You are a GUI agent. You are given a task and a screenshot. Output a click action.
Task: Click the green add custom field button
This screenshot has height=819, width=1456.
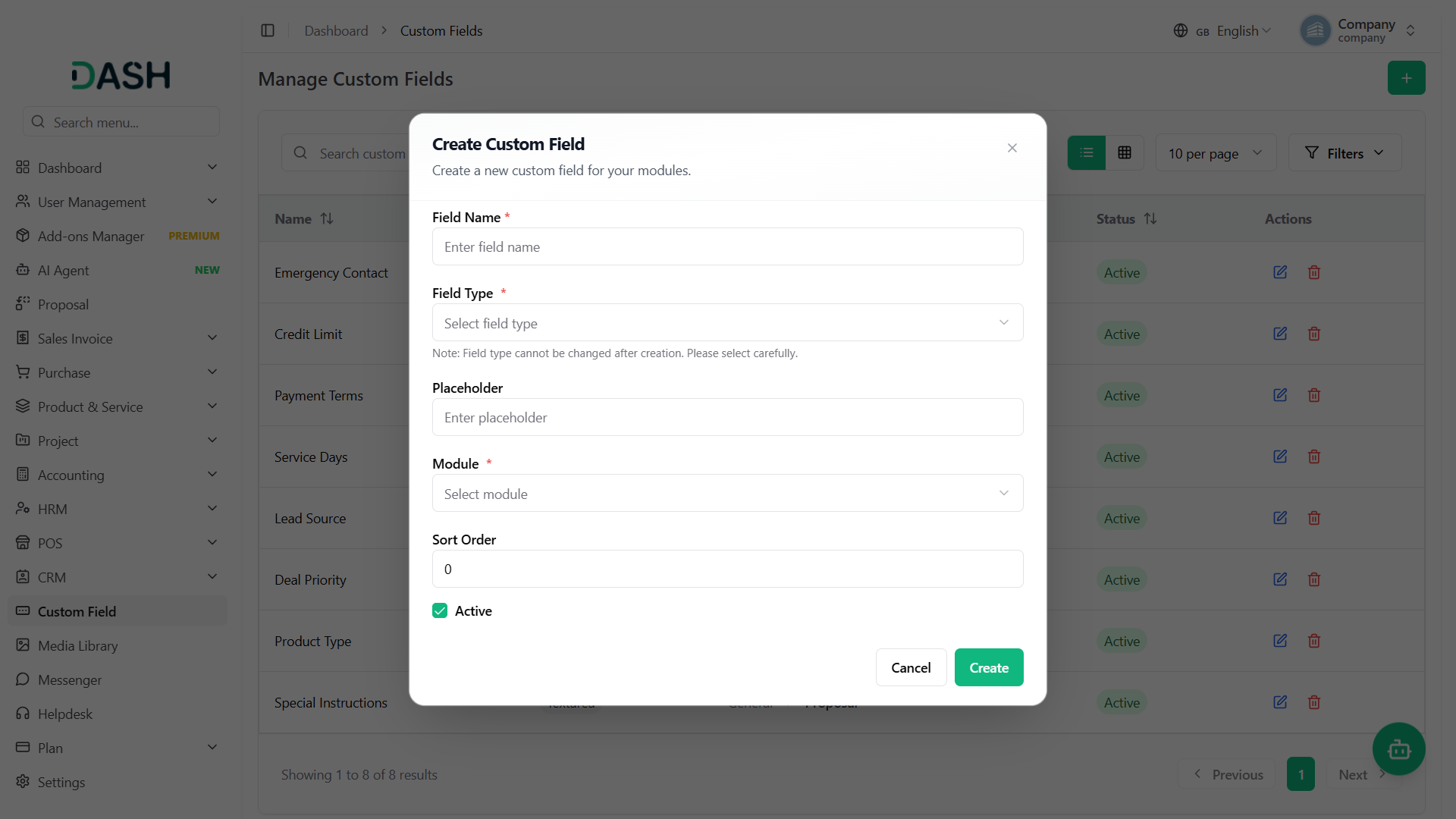tap(1406, 78)
